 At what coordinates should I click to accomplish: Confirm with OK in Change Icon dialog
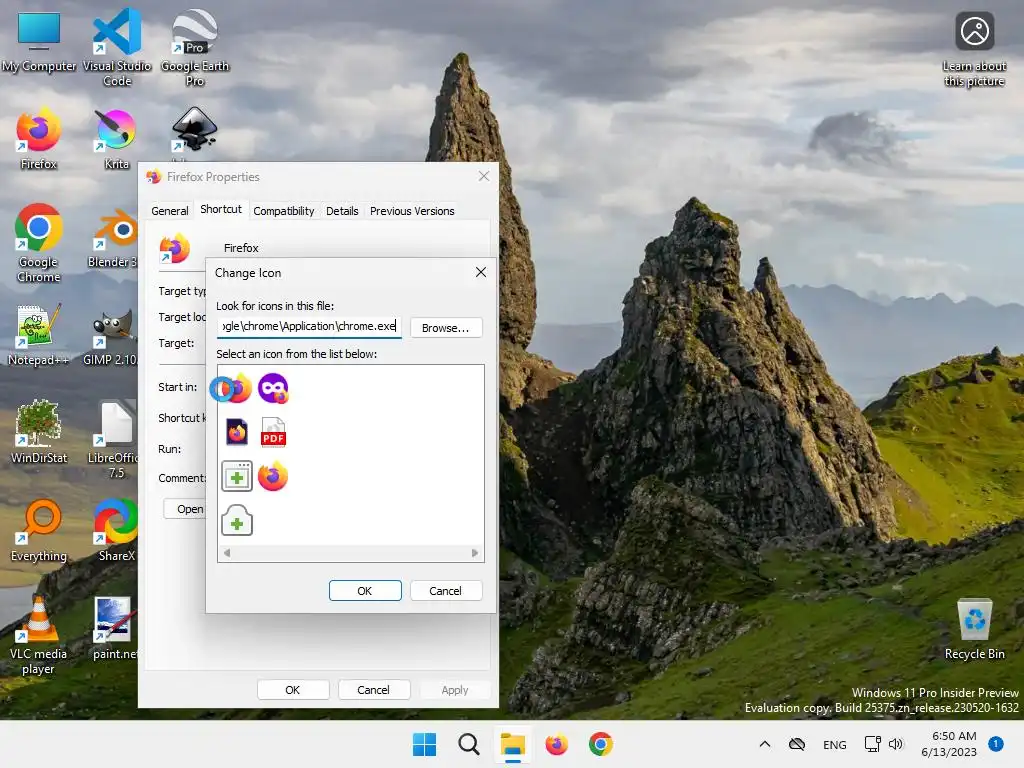365,590
